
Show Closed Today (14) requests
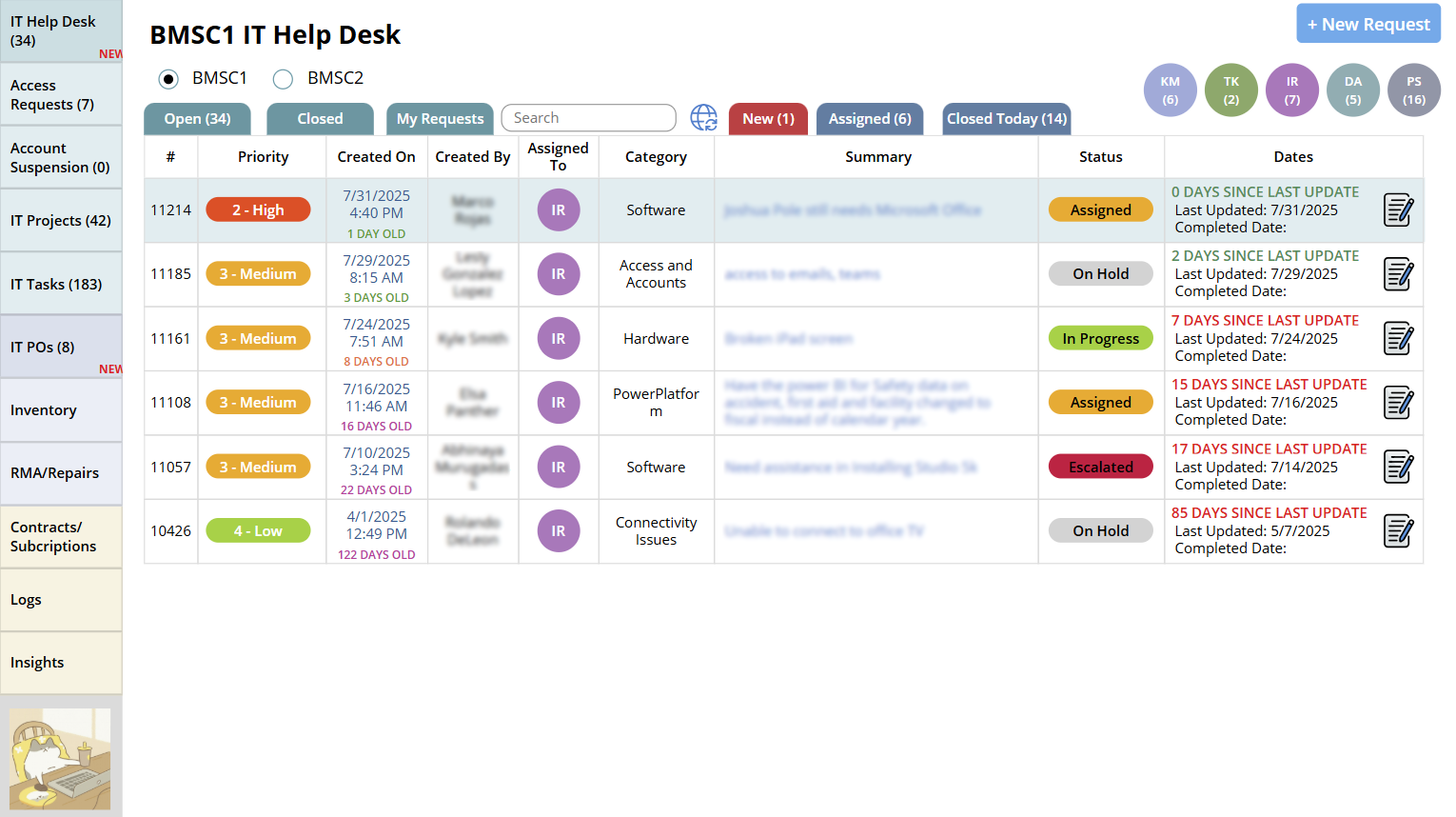pos(1006,119)
